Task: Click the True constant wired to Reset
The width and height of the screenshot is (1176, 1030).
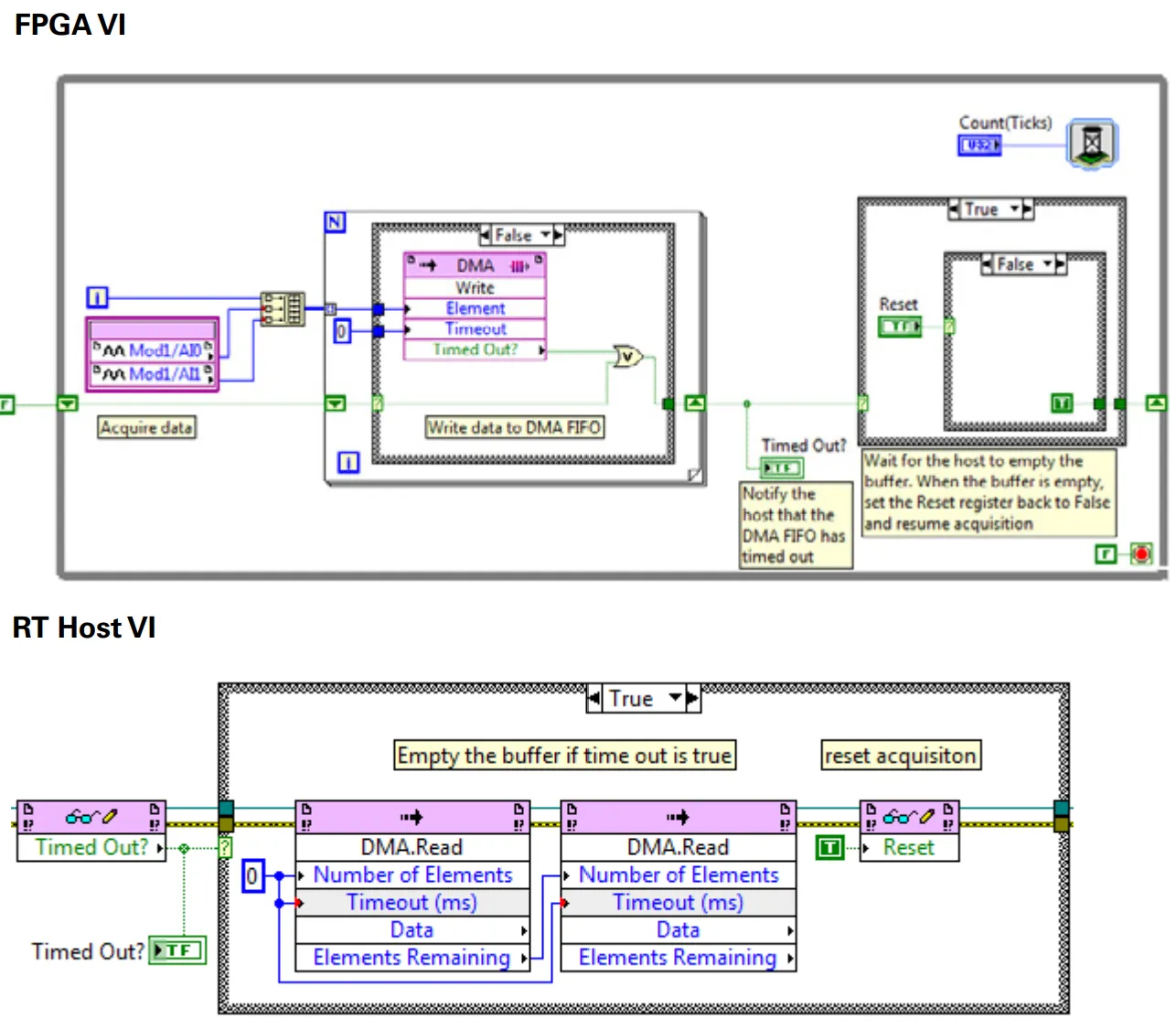Action: pyautogui.click(x=829, y=848)
